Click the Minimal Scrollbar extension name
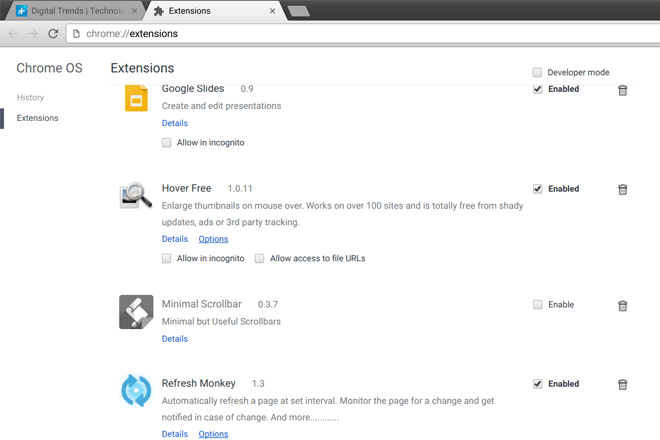Viewport: 660px width, 440px height. tap(202, 304)
